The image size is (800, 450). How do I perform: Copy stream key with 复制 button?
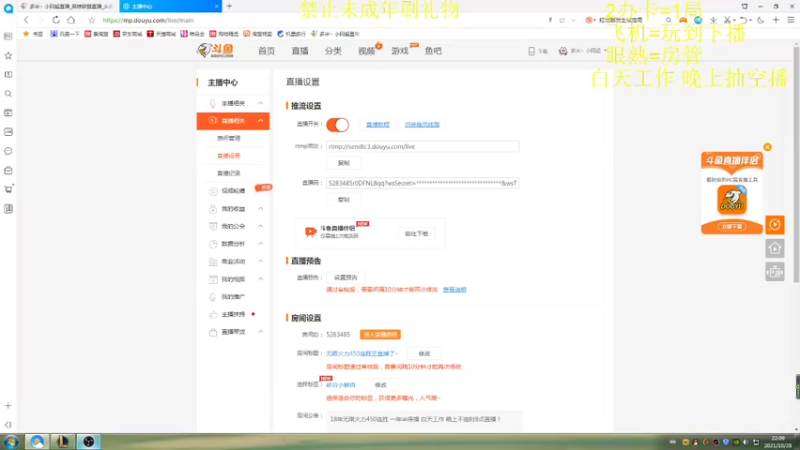point(343,199)
